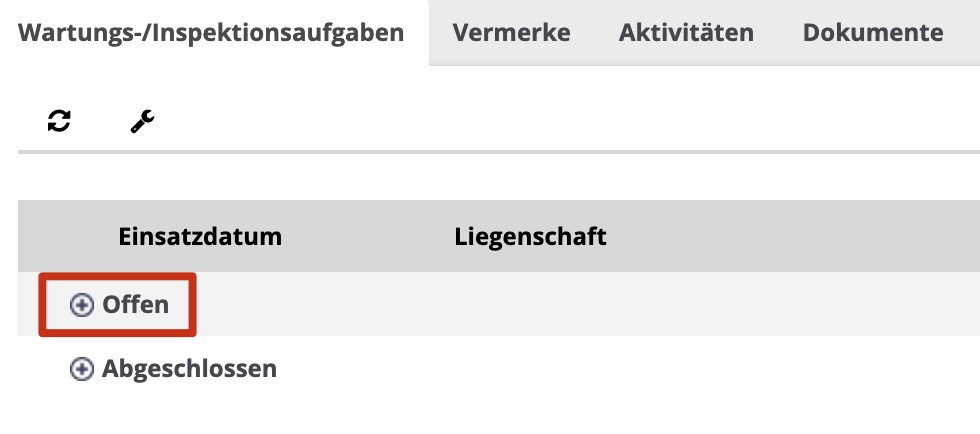Click the plus icon beside Abgeschlossen
980x434 pixels.
coord(81,369)
